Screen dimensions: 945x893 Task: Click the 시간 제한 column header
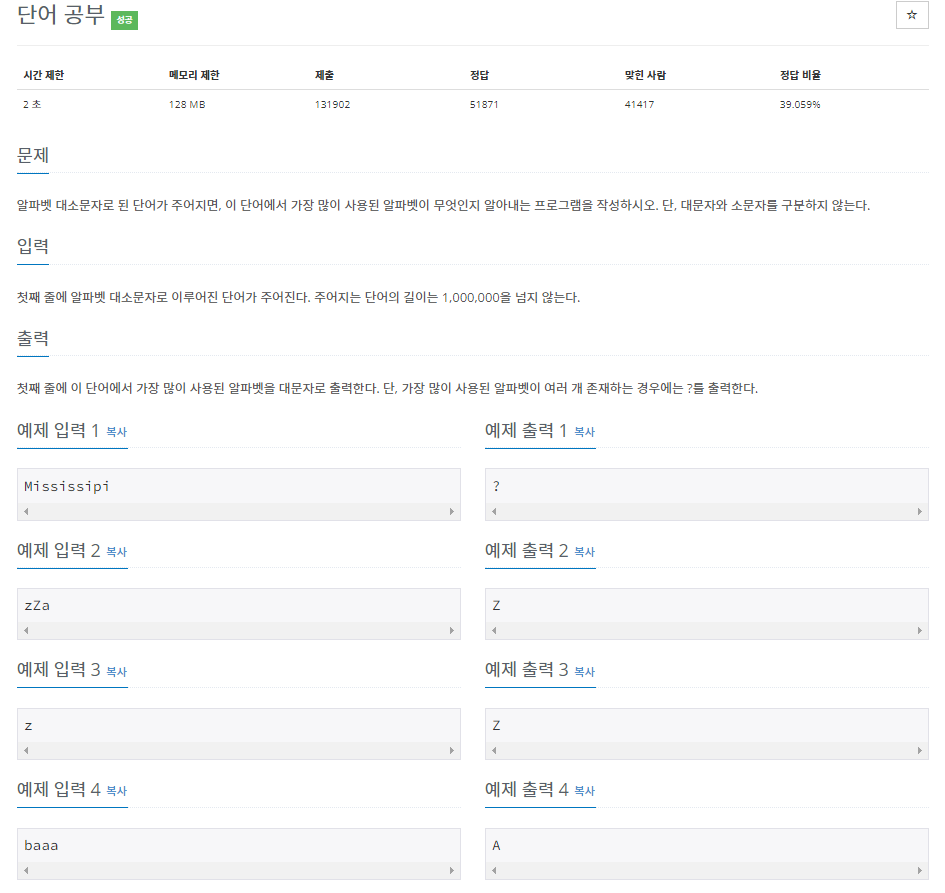click(x=43, y=75)
